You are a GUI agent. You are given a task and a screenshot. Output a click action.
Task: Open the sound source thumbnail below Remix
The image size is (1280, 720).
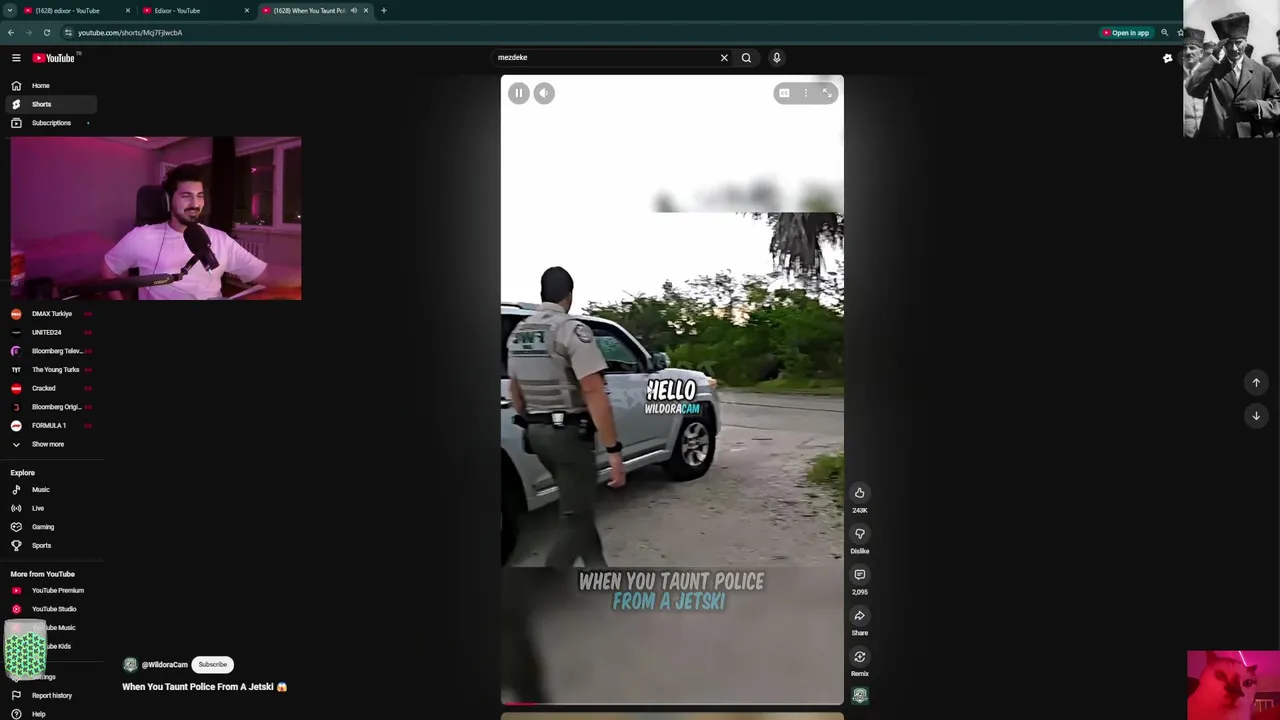[859, 696]
